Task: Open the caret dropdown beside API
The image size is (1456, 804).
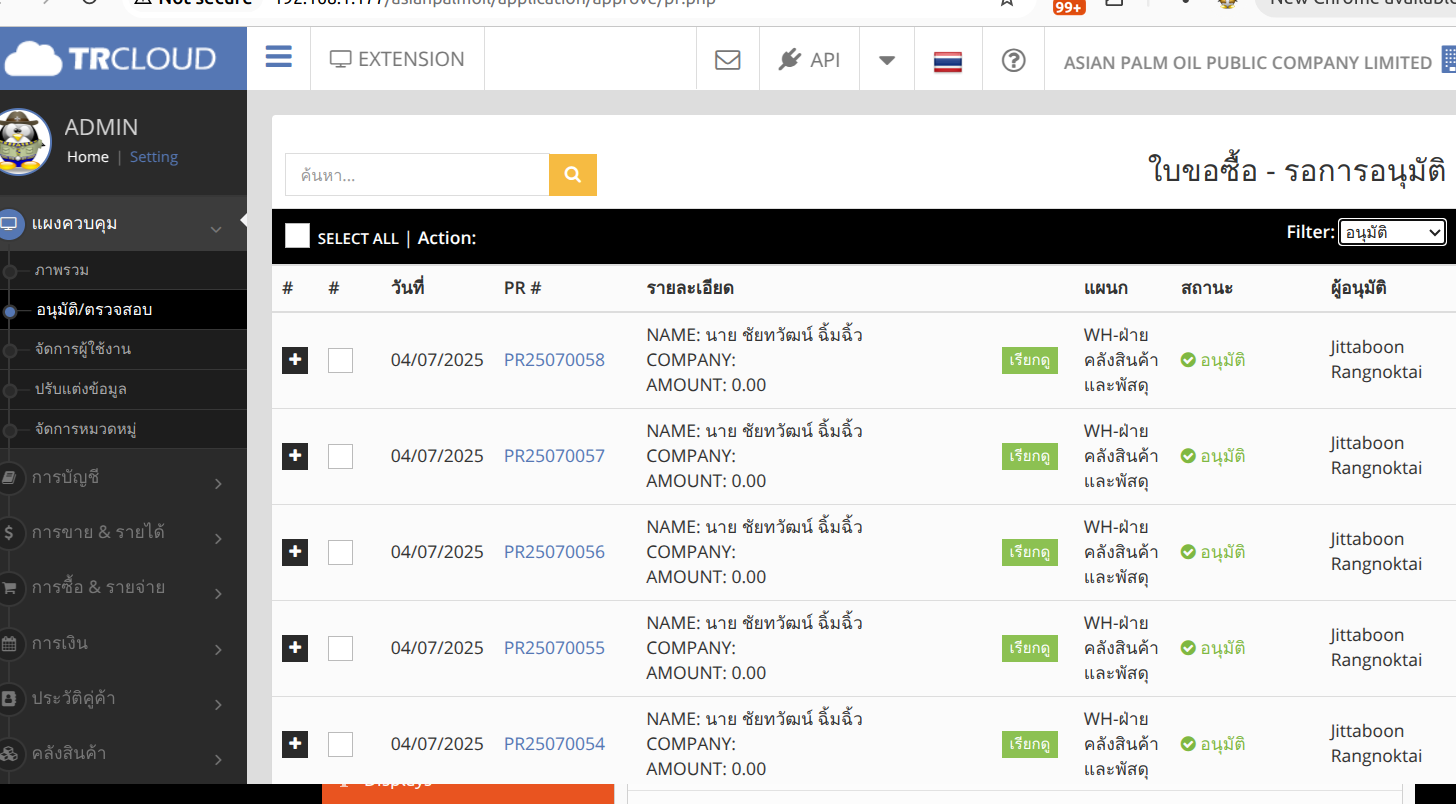Action: point(886,60)
